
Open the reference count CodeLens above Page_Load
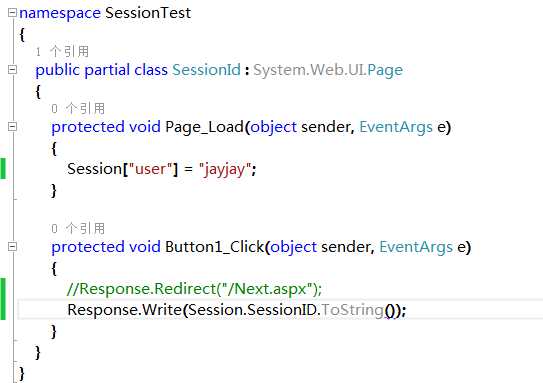tap(78, 109)
